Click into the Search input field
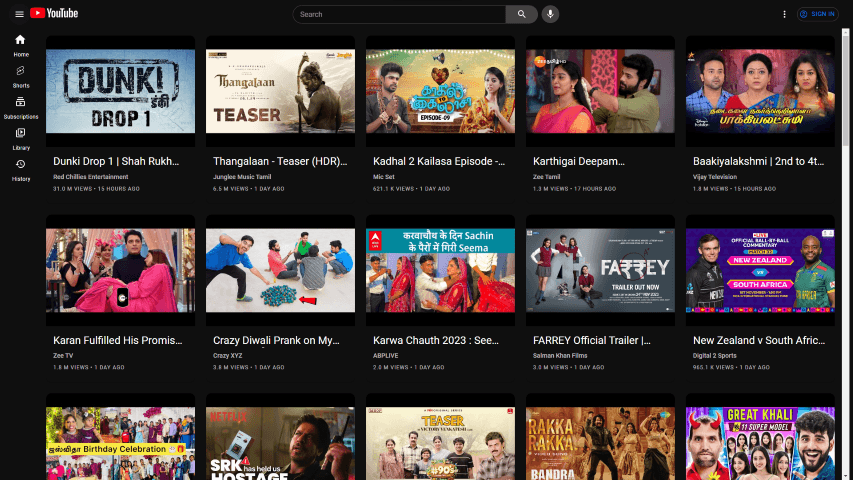Viewport: 853px width, 480px height. 400,14
